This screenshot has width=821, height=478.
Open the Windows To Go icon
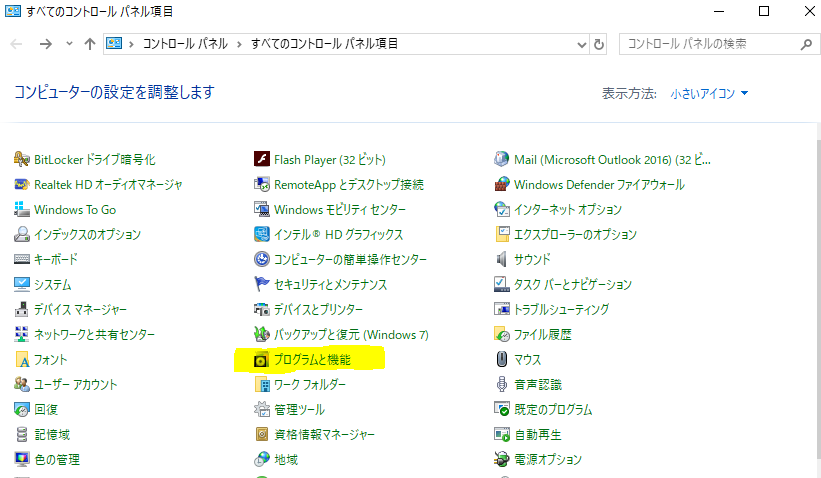(21, 209)
